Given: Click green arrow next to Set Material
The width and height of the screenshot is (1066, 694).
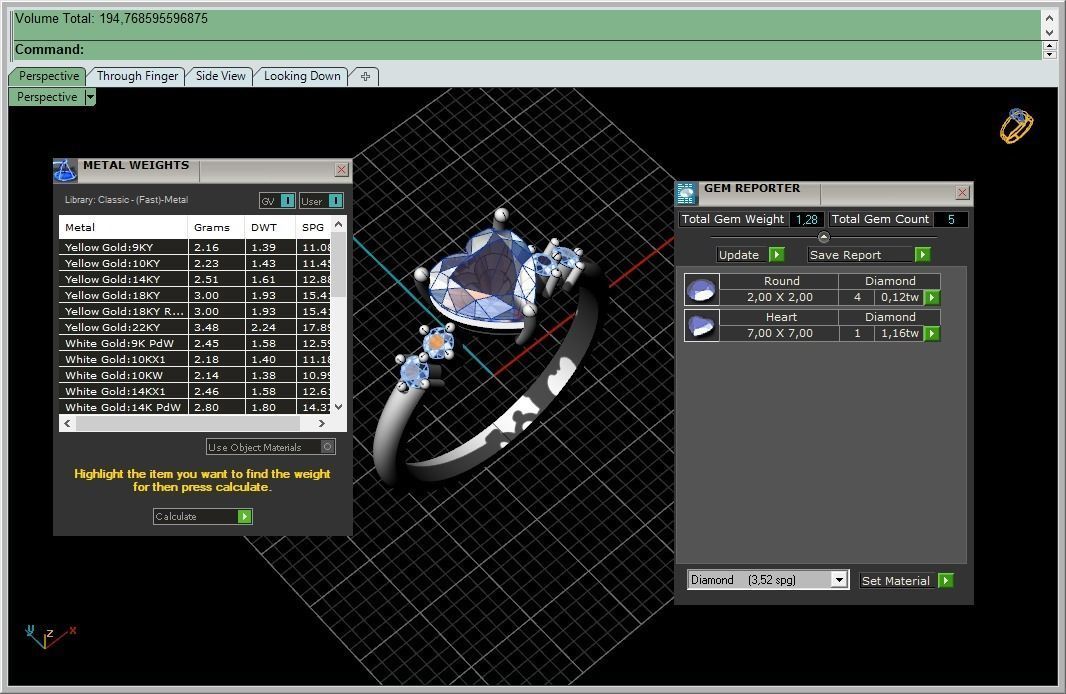Looking at the screenshot, I should coord(946,580).
